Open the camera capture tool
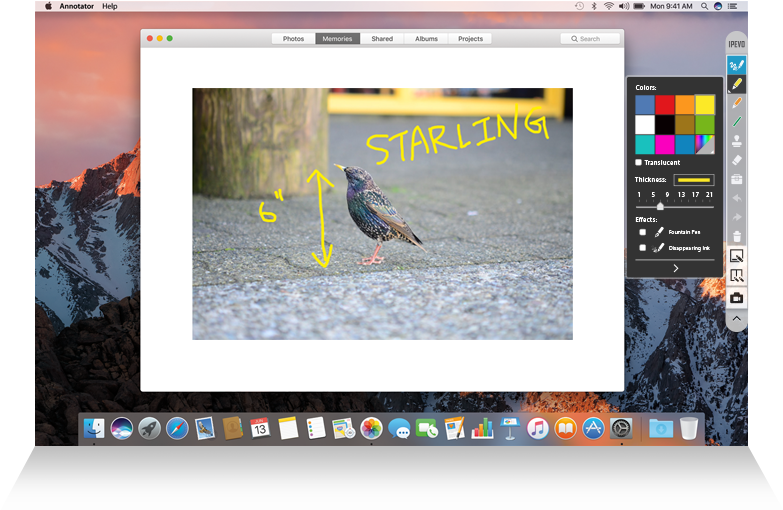 [x=736, y=298]
